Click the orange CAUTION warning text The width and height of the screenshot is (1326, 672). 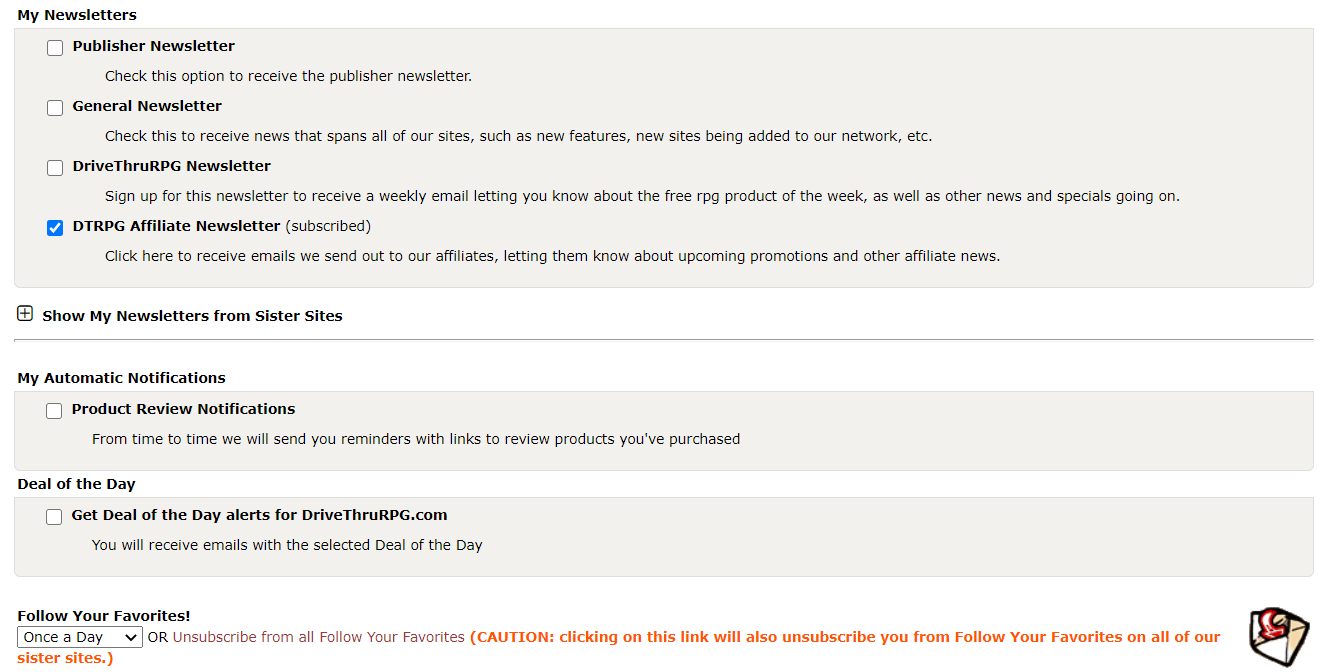tap(845, 637)
